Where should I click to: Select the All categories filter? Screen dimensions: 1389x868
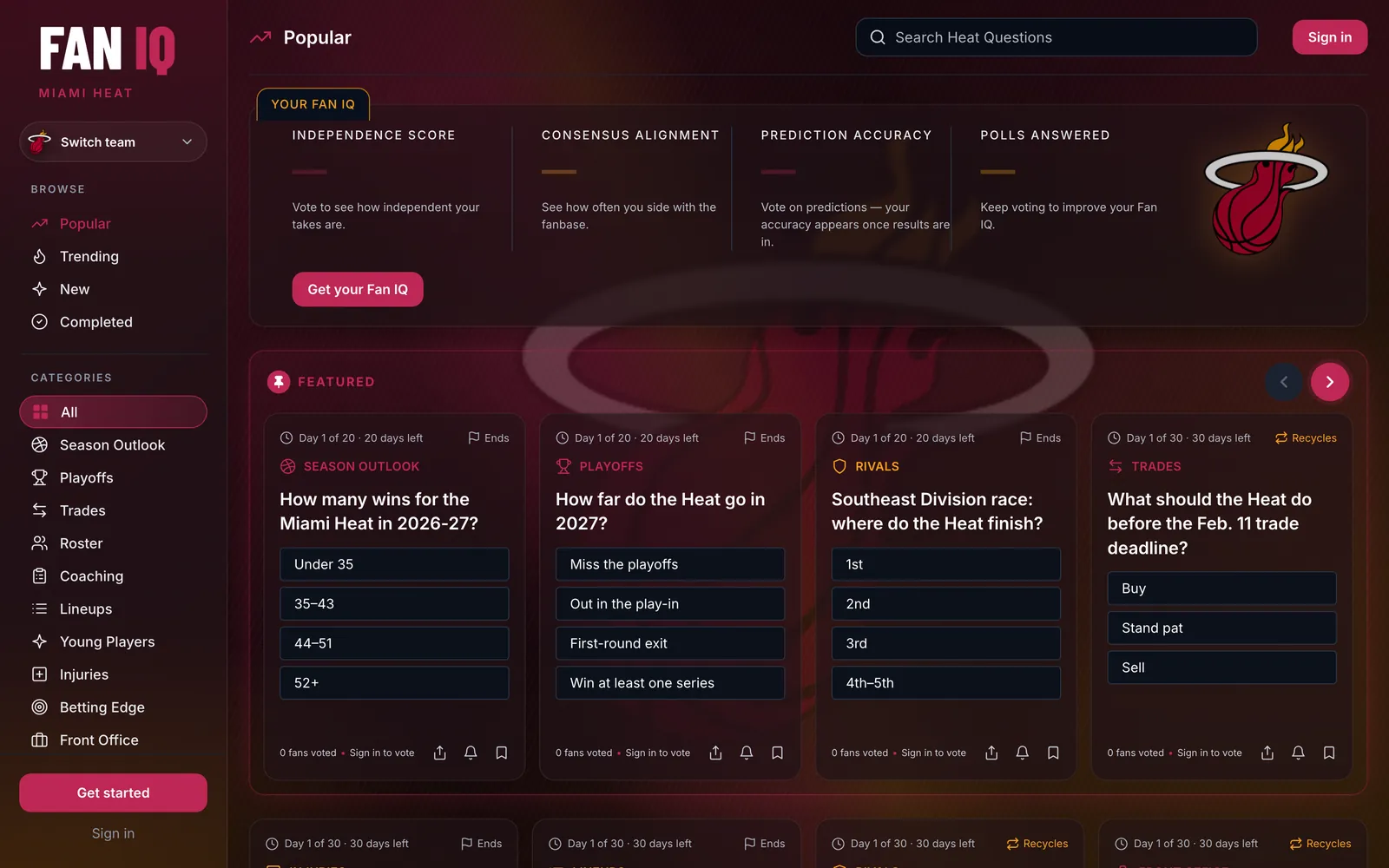pyautogui.click(x=113, y=412)
